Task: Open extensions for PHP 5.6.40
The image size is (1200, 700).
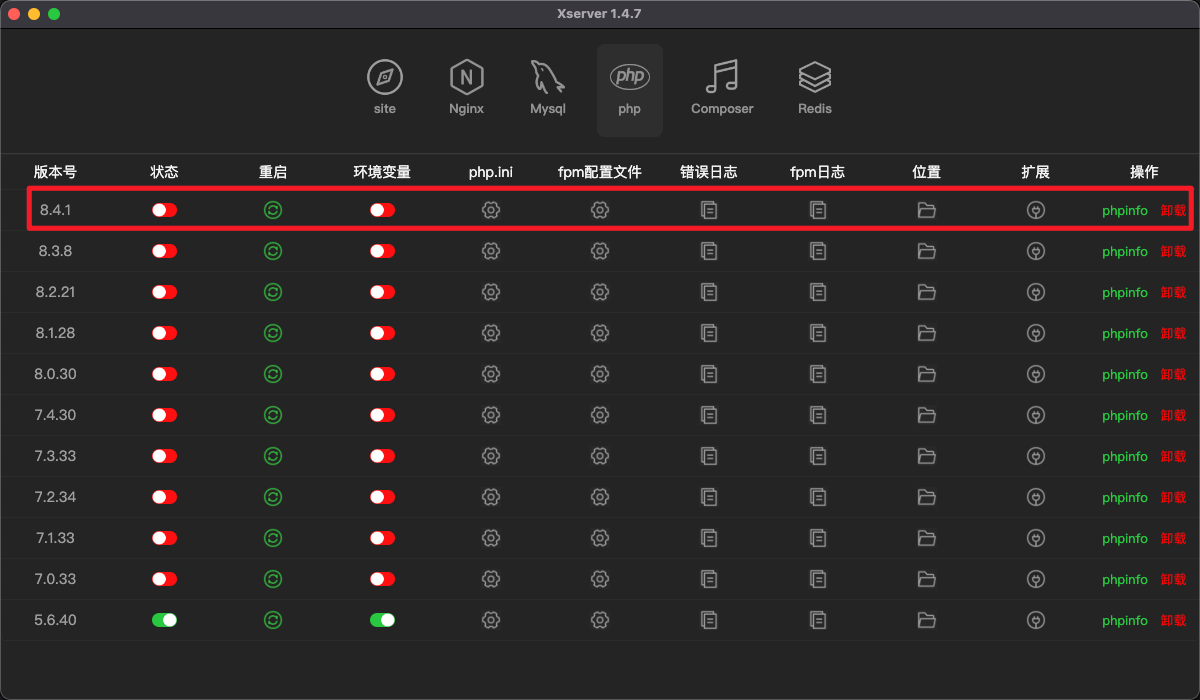Action: coord(1036,620)
